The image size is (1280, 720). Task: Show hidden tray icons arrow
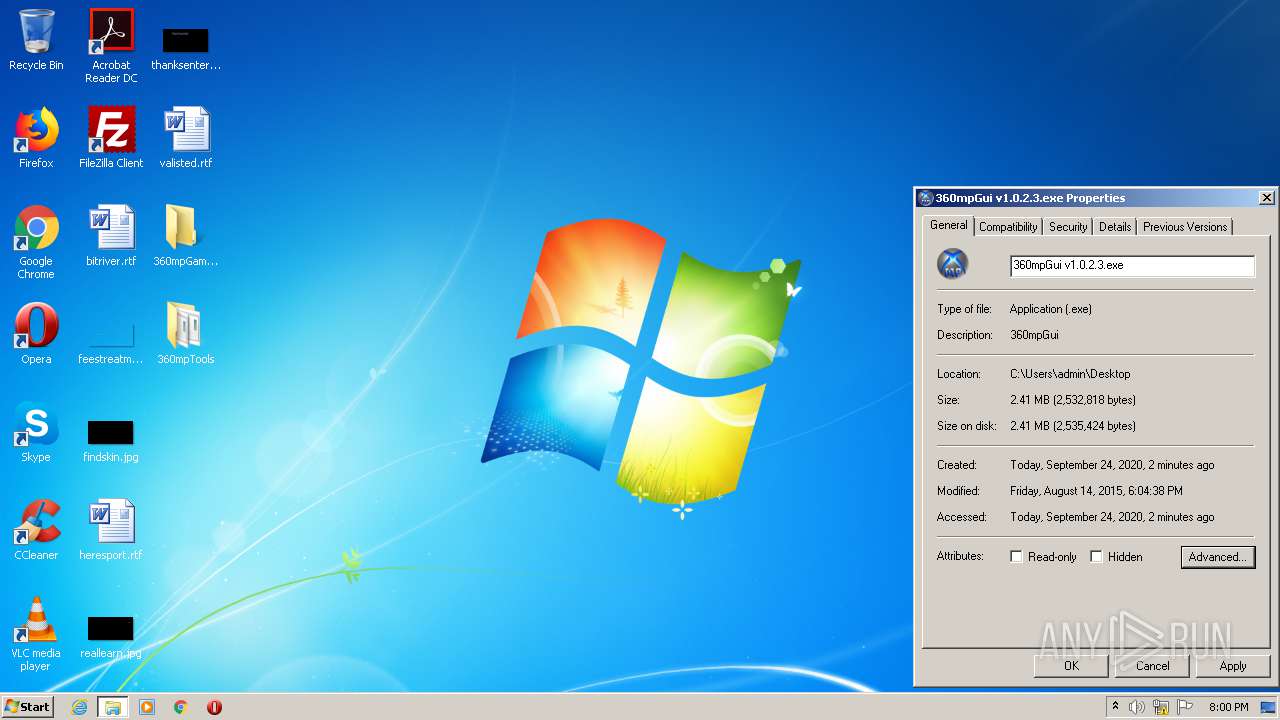pos(1115,707)
